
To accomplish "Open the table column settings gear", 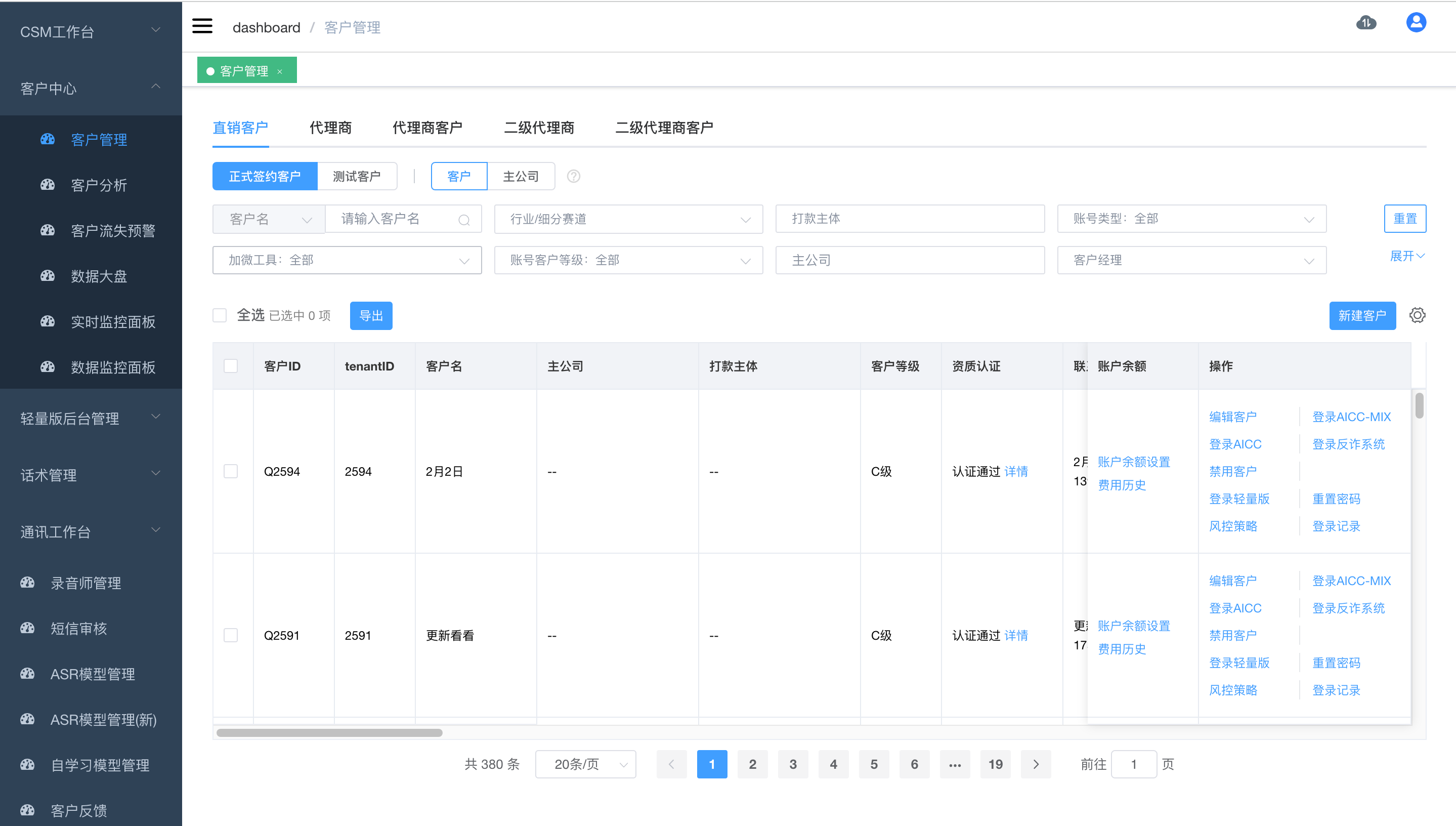I will tap(1417, 315).
